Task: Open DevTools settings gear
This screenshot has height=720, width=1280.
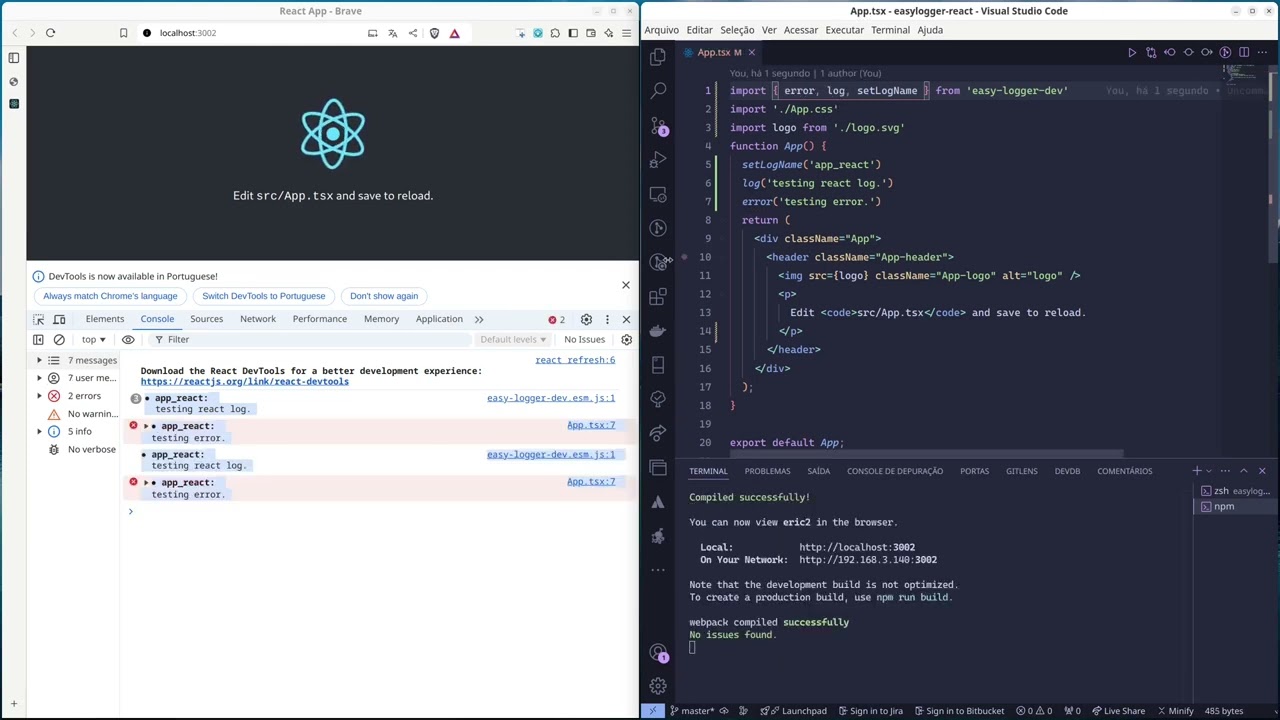Action: [586, 319]
